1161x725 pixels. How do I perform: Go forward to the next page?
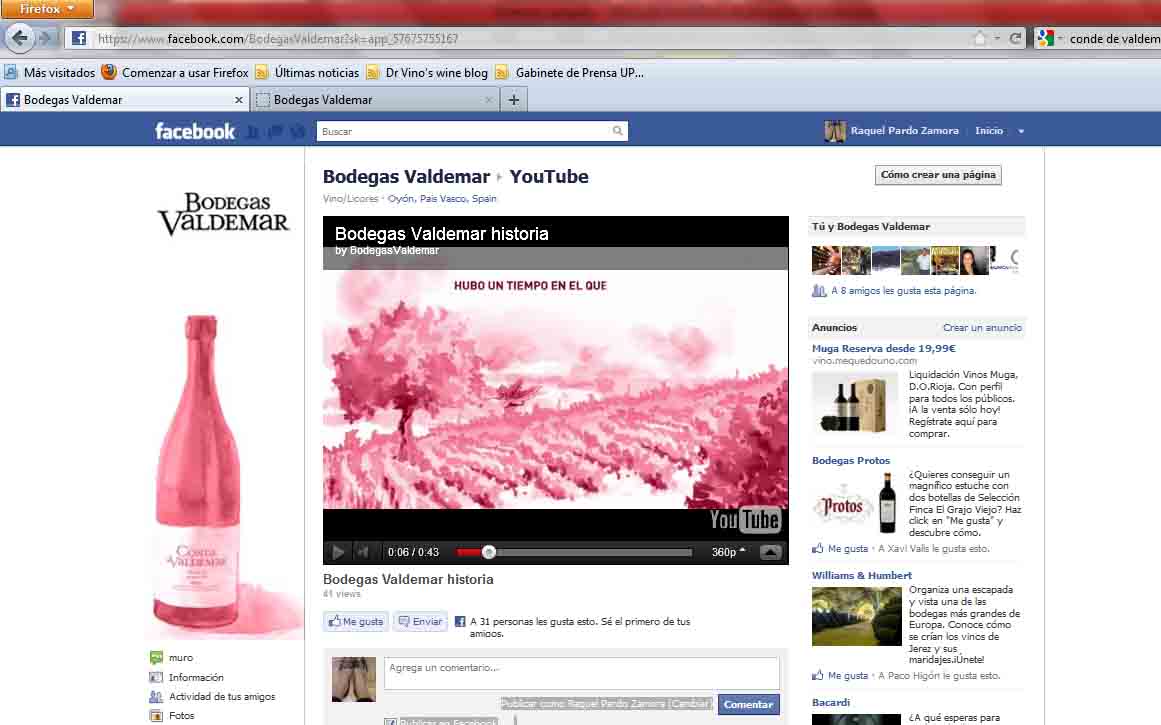(x=46, y=38)
